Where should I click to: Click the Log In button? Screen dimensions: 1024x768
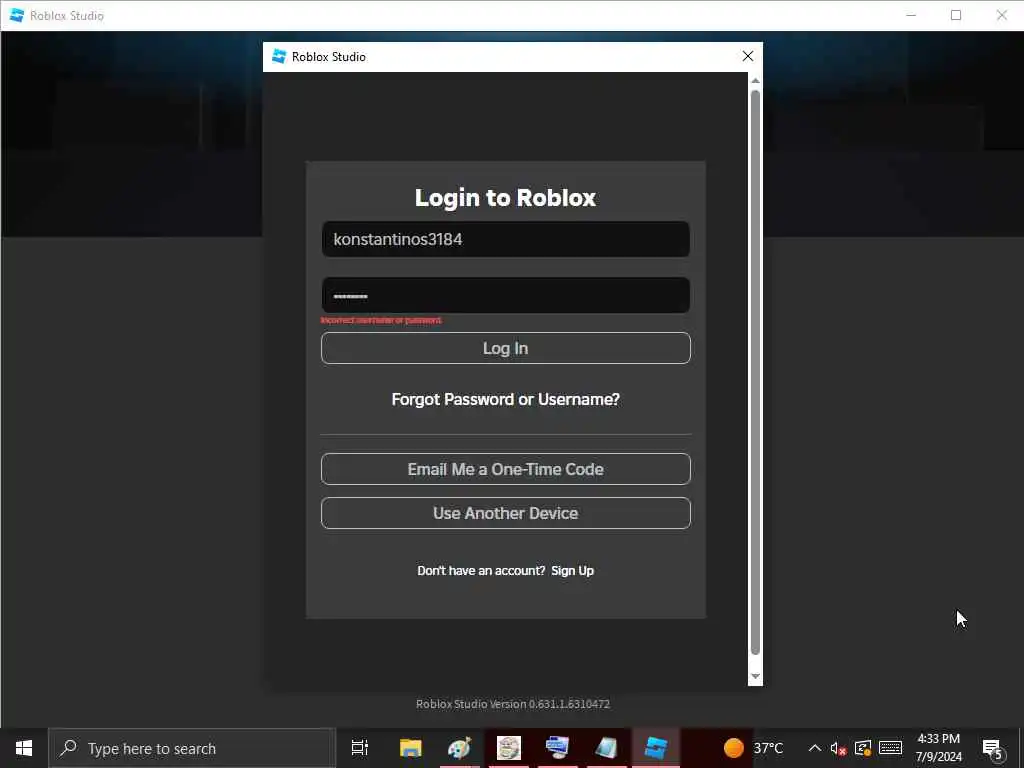[x=505, y=348]
